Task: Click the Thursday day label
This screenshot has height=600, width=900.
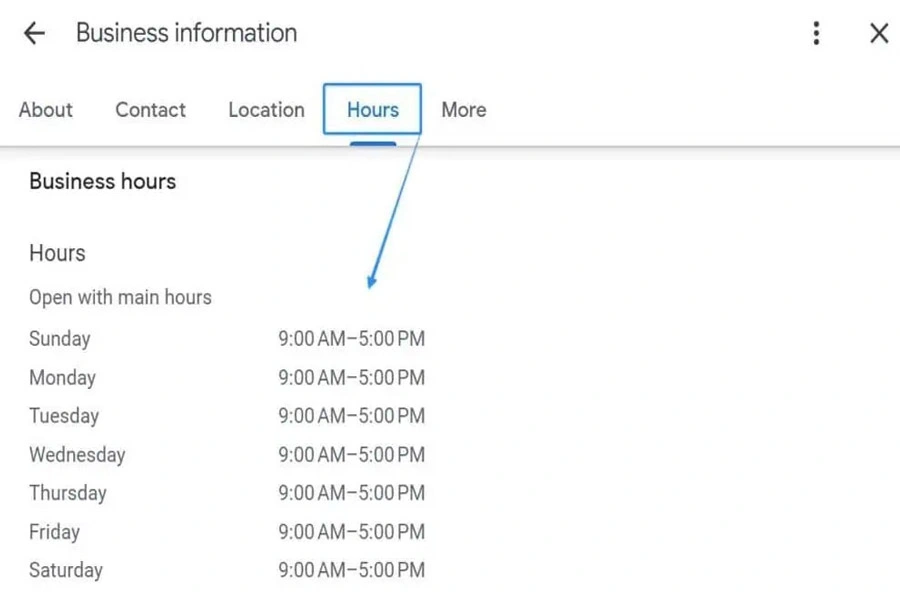Action: [67, 493]
